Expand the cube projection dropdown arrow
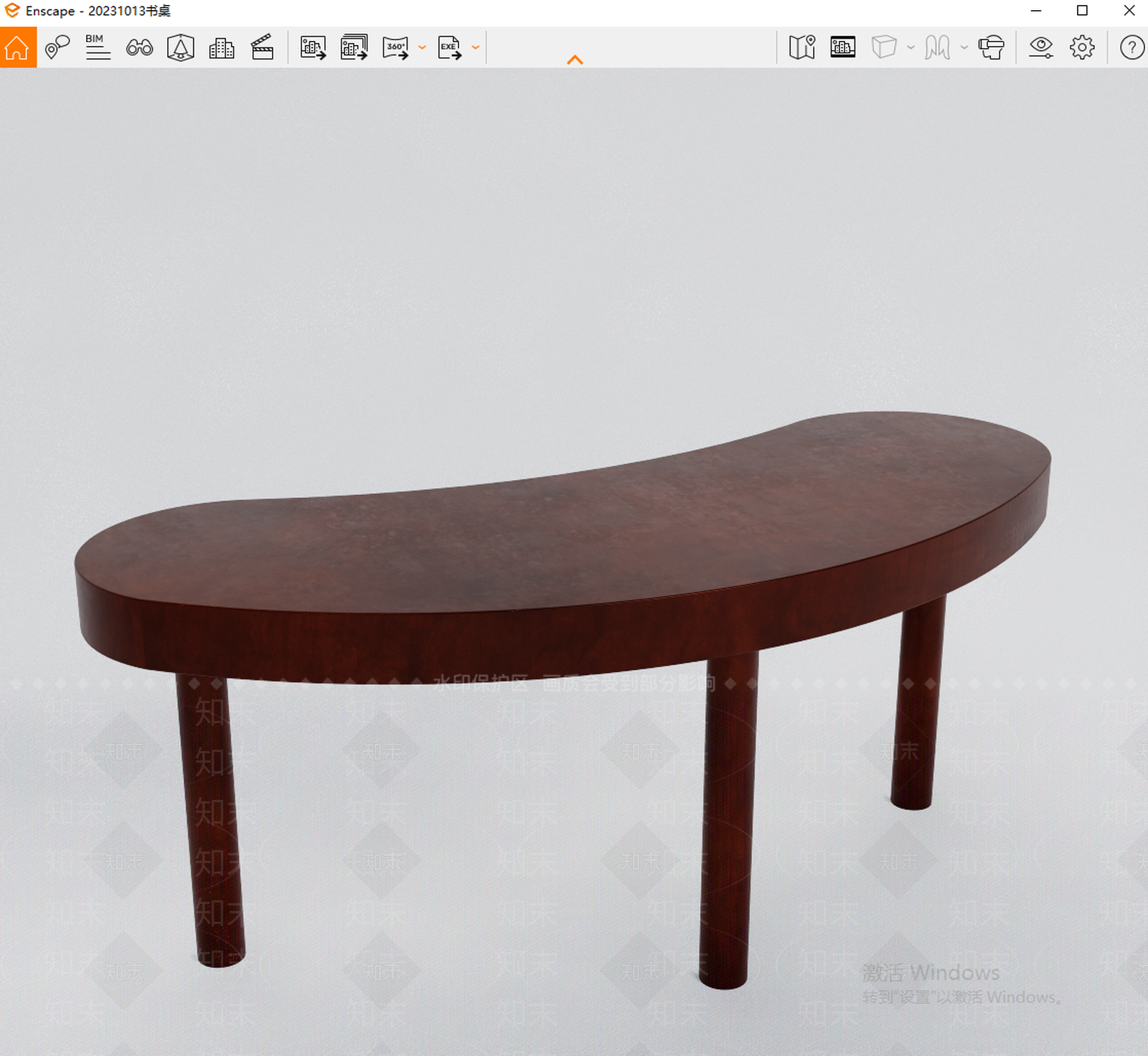 coord(911,47)
